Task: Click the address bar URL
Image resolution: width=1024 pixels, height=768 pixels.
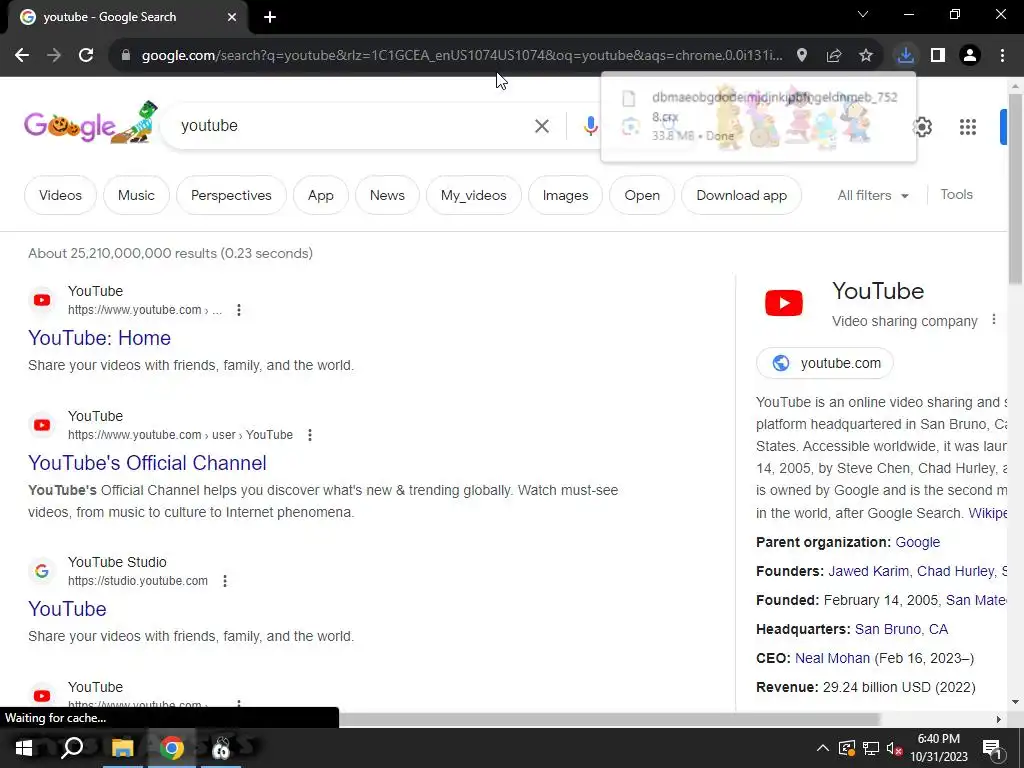Action: click(460, 56)
